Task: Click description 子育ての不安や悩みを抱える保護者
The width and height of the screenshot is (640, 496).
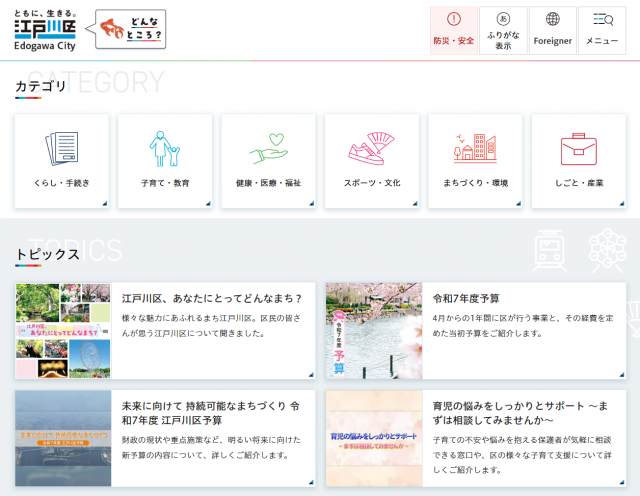Action: 522,455
